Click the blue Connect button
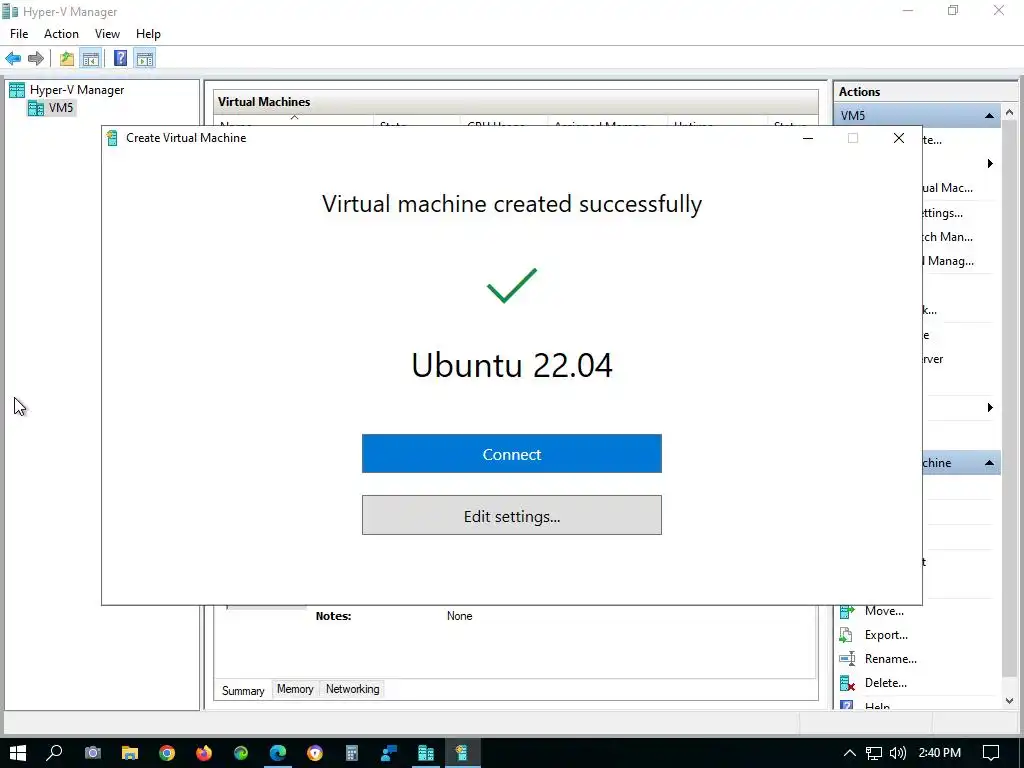This screenshot has width=1024, height=768. (511, 453)
